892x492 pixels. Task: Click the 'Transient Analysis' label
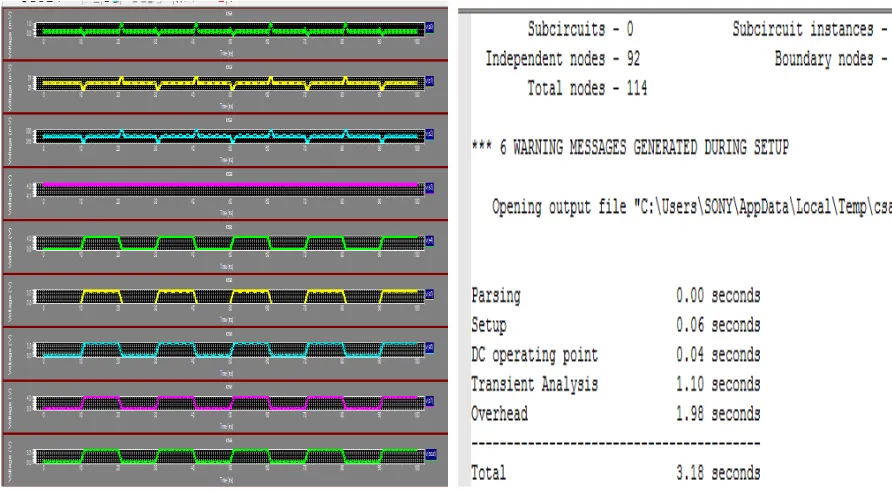(x=534, y=384)
